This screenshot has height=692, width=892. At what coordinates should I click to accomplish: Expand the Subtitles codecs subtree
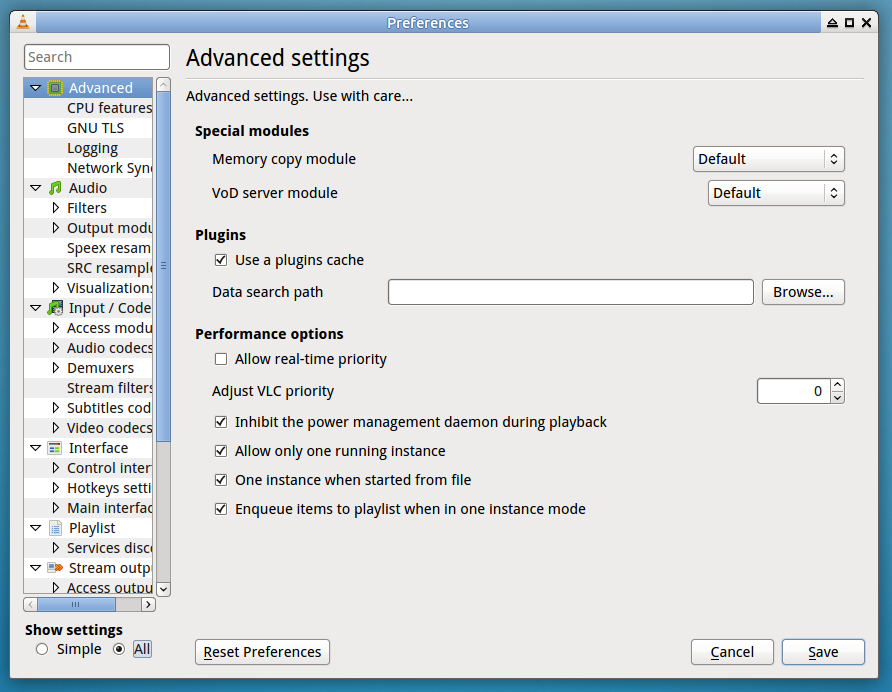point(56,408)
